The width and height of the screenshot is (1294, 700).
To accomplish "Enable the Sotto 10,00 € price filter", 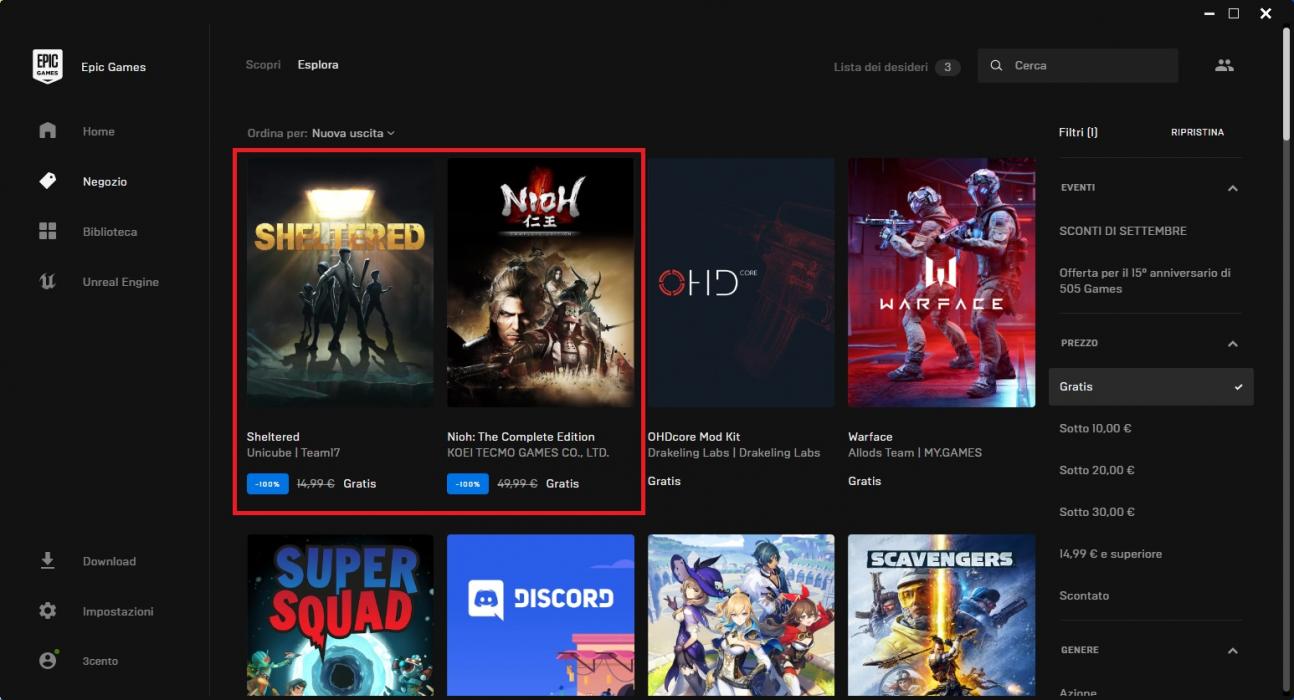I will [1095, 429].
